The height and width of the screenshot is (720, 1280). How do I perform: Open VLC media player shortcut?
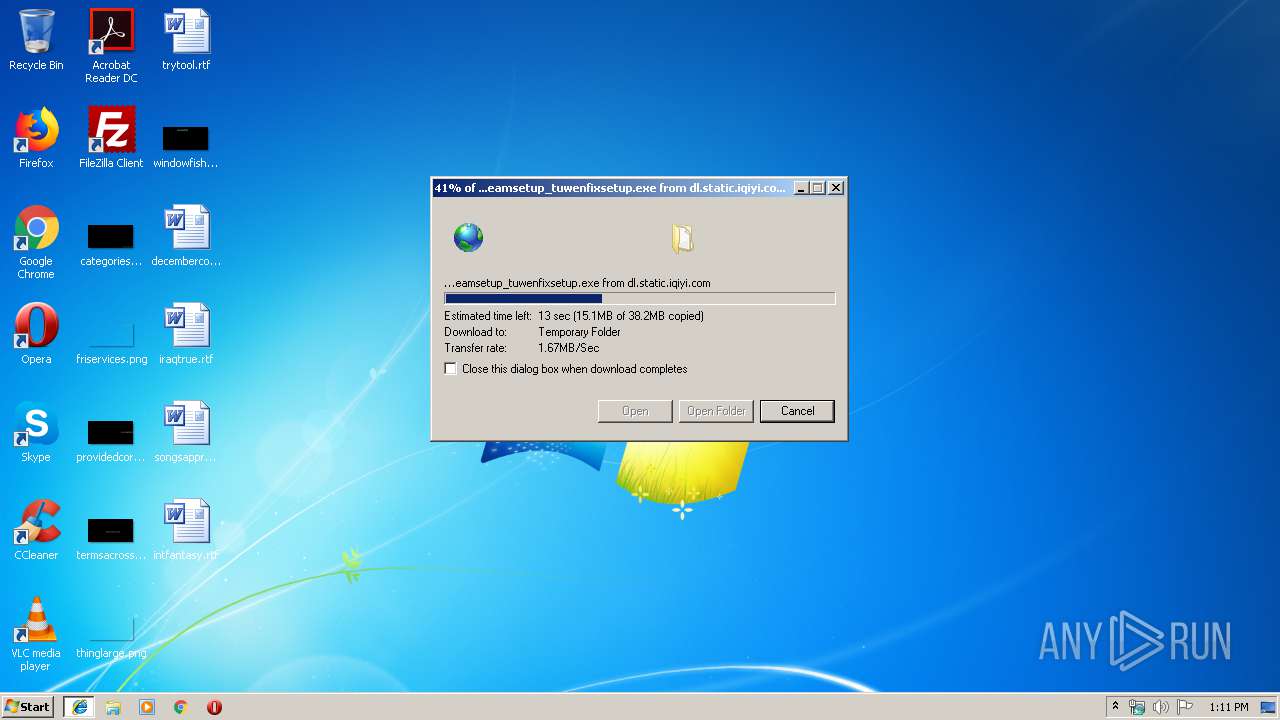(36, 634)
